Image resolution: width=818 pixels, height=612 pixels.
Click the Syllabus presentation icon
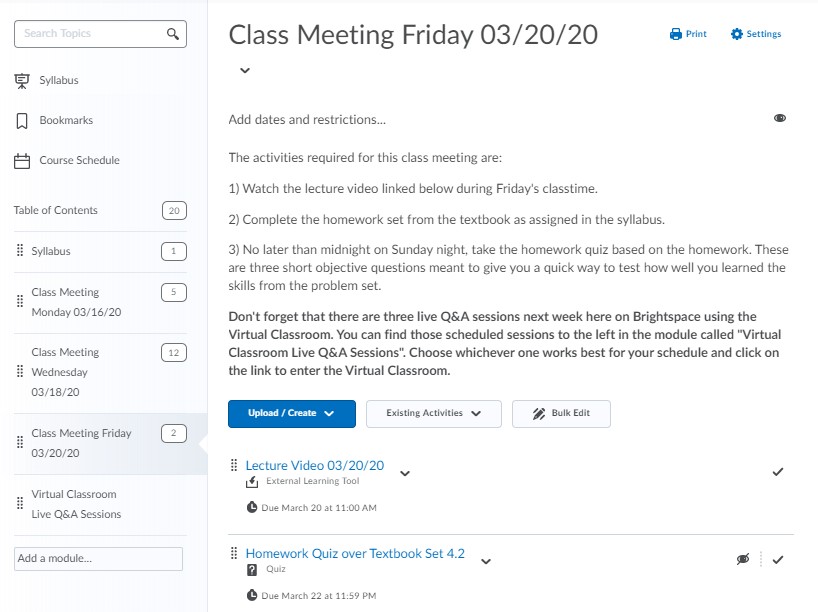tap(21, 80)
